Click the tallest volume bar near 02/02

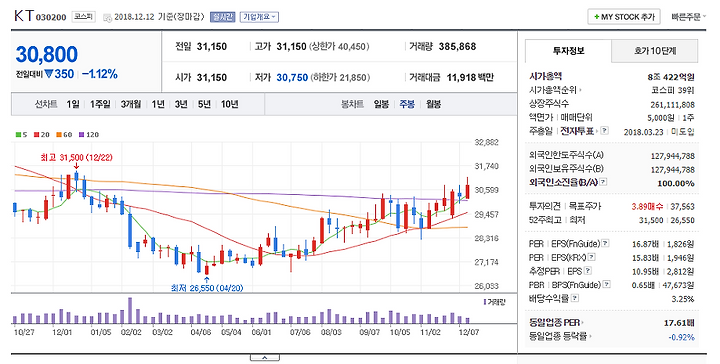[130, 310]
